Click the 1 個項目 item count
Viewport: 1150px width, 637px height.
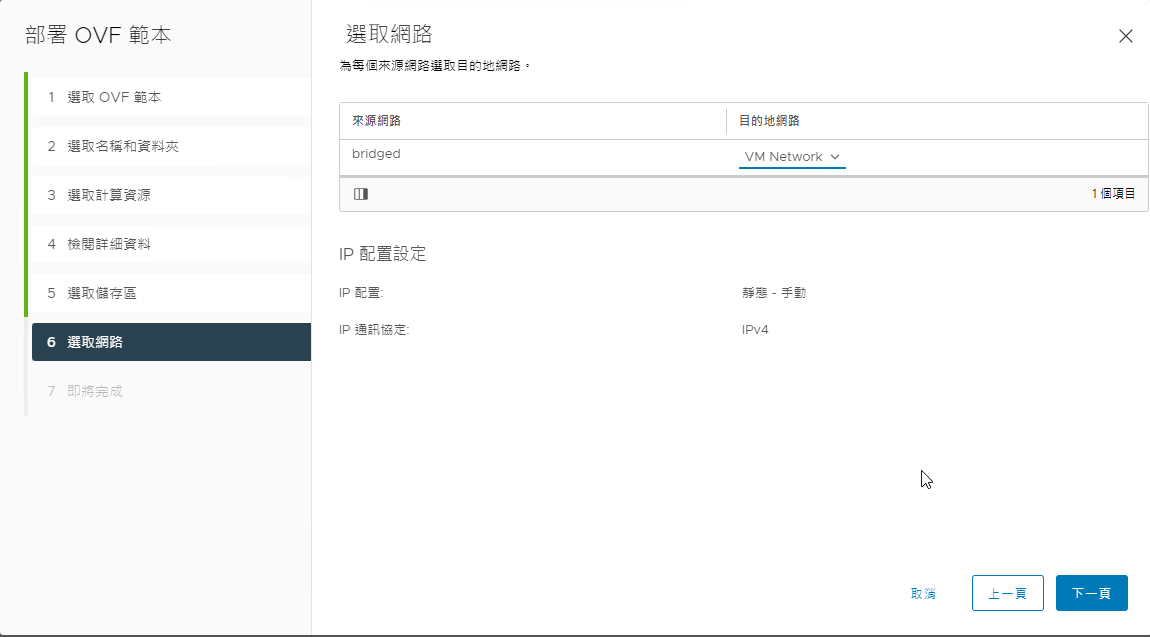pyautogui.click(x=1113, y=194)
